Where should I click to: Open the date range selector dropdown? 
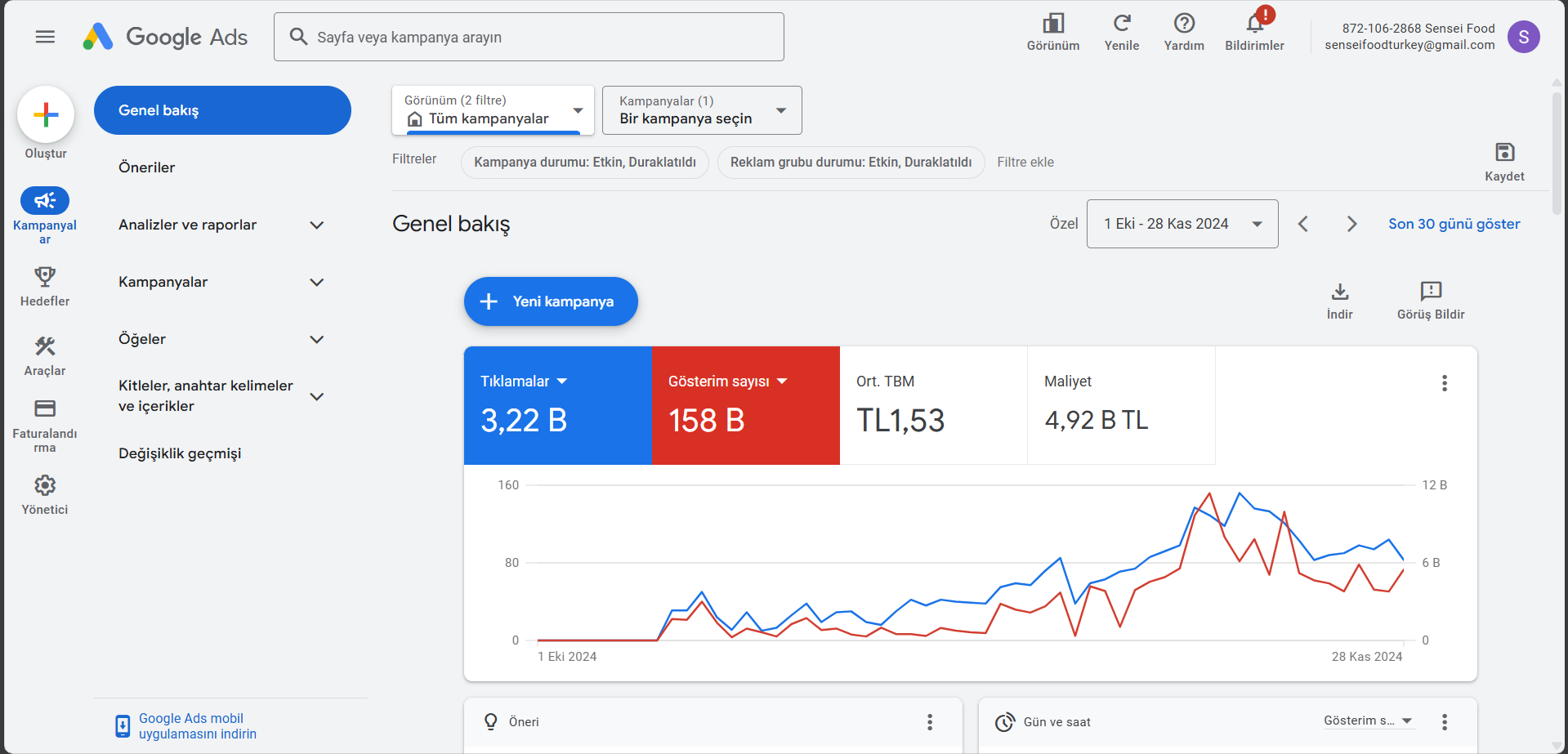click(1182, 223)
